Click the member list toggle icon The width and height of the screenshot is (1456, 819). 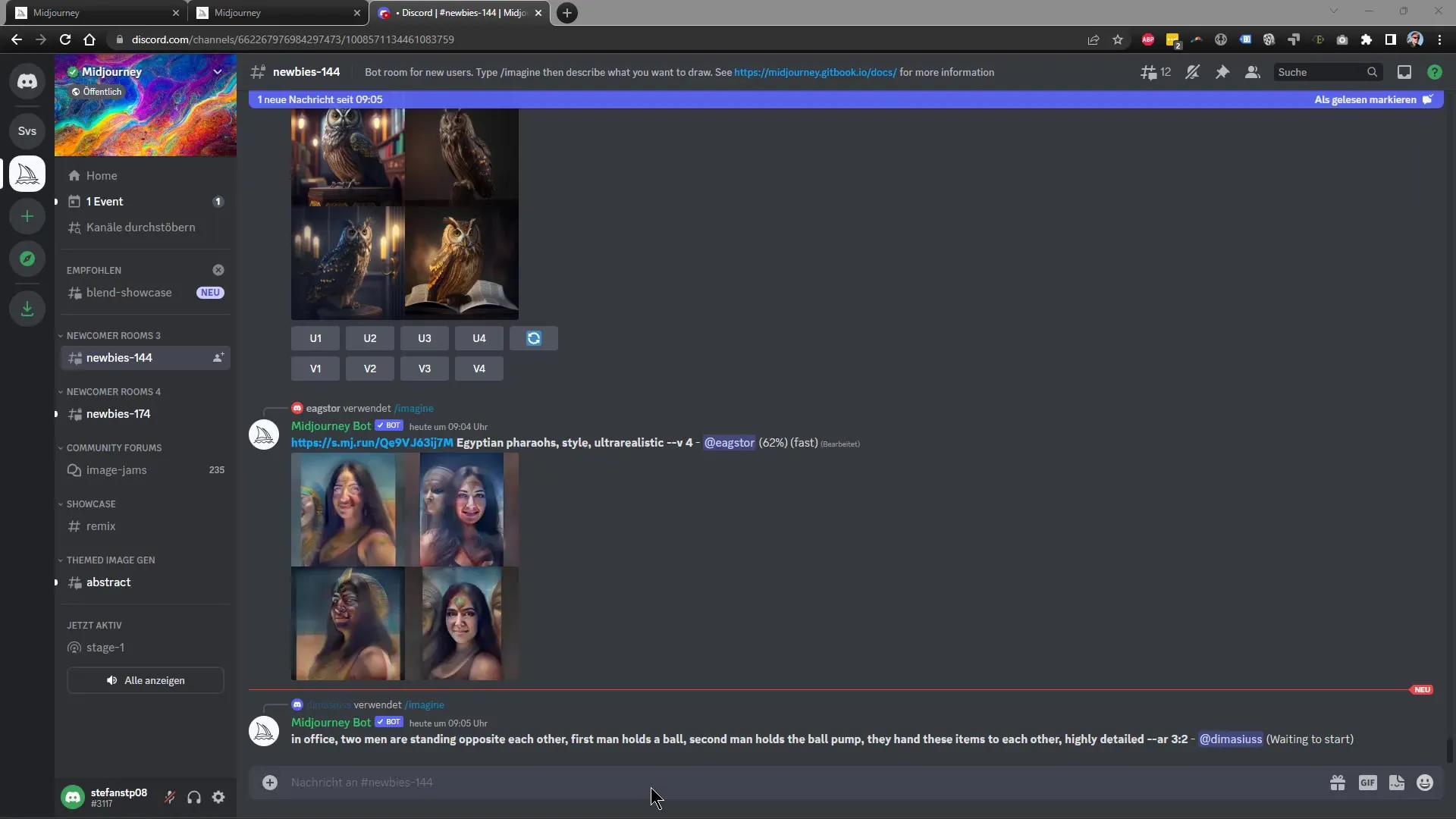click(1253, 72)
